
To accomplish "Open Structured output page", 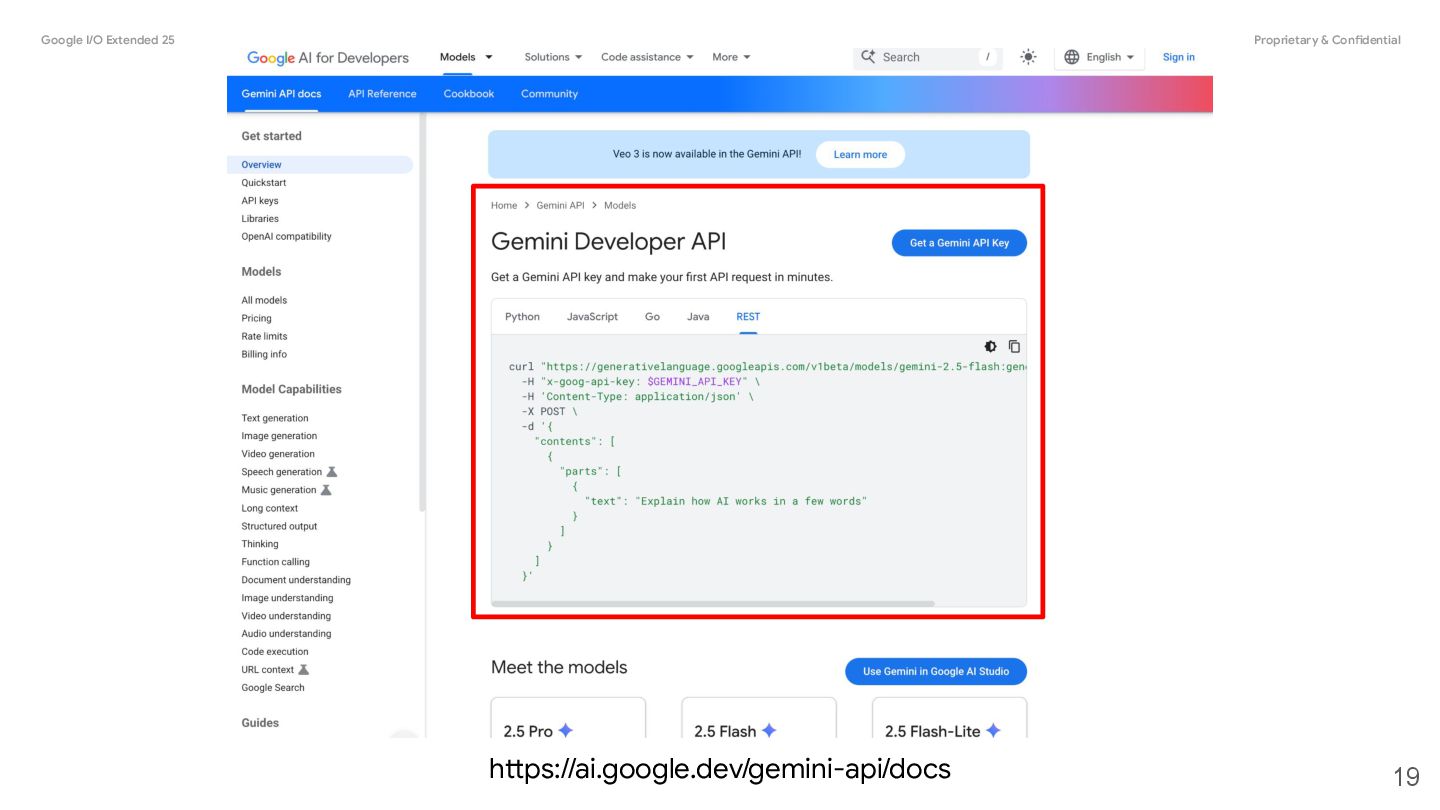I will coord(279,527).
